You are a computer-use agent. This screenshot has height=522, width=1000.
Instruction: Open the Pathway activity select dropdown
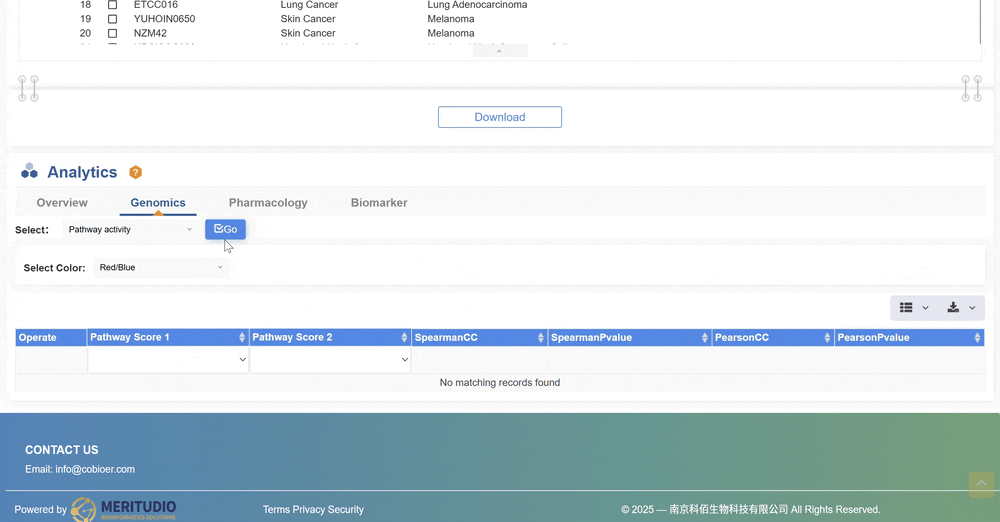(x=130, y=230)
